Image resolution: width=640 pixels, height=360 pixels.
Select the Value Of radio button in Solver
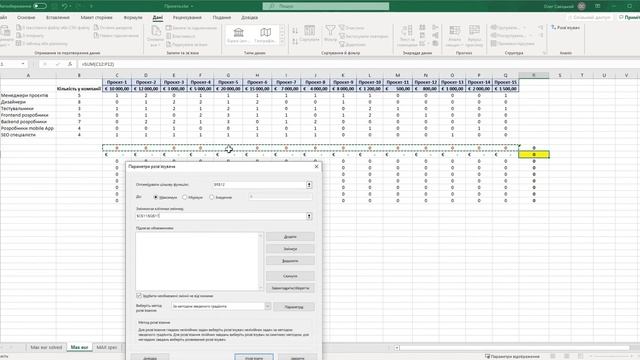[211, 197]
